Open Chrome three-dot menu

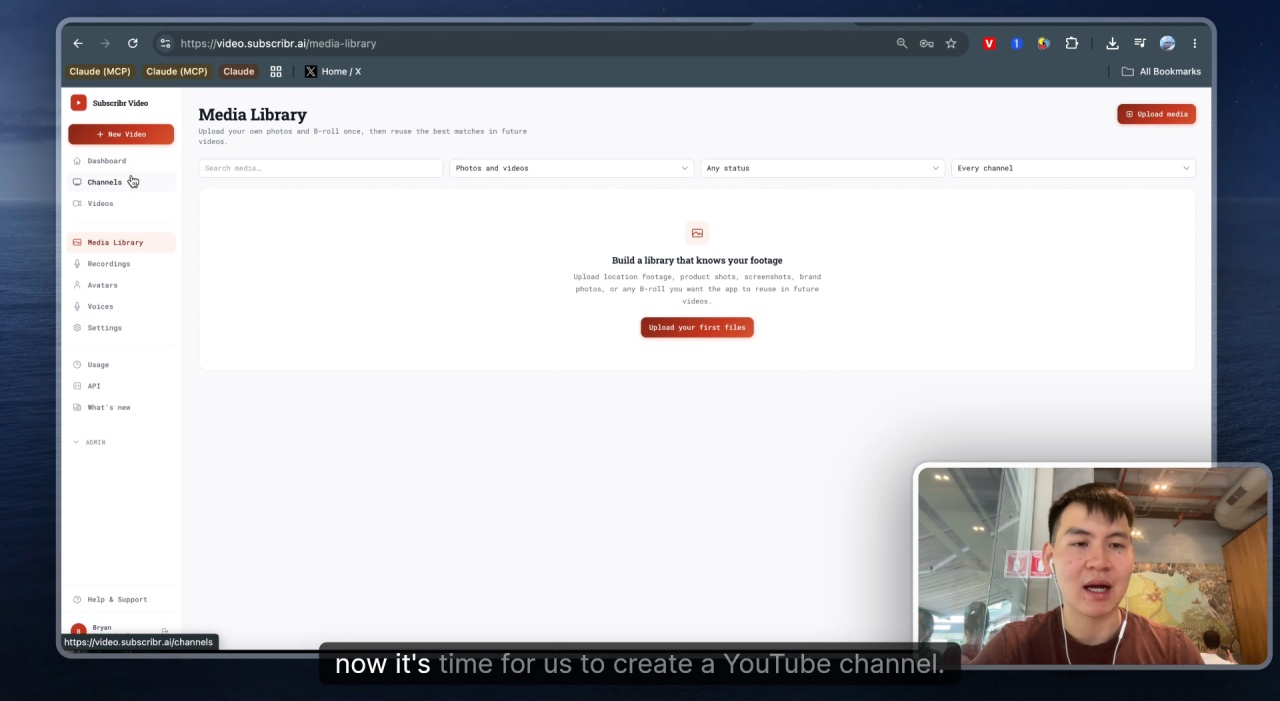pos(1194,44)
